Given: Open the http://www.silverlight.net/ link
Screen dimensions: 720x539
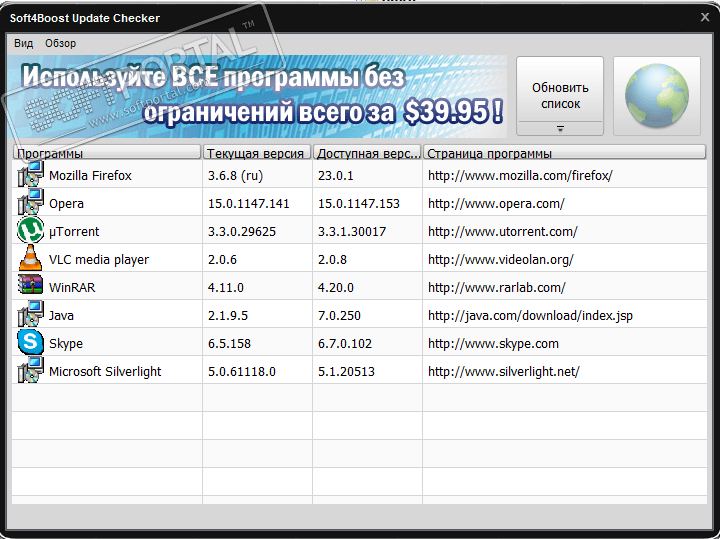Looking at the screenshot, I should 504,371.
